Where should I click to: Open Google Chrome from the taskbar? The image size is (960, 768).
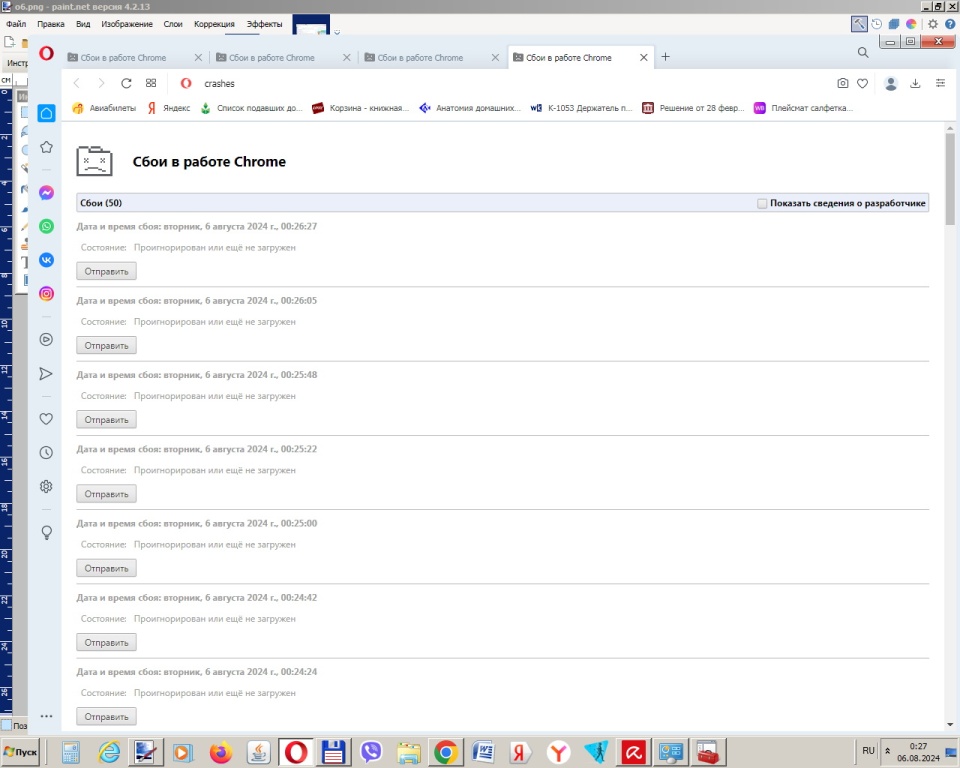(446, 752)
